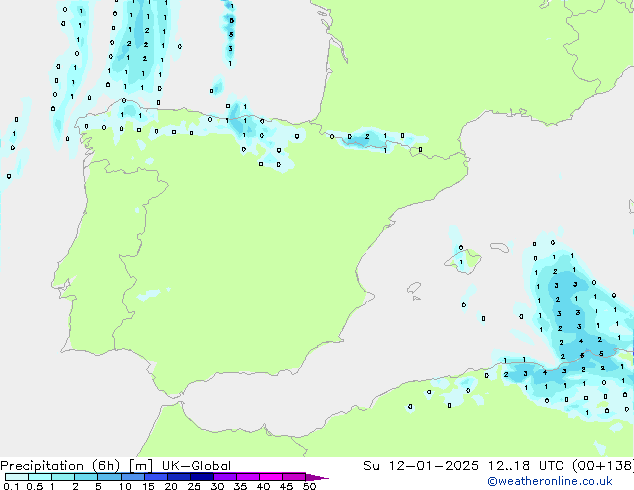Click the '30' legend scale label

pyautogui.click(x=218, y=486)
